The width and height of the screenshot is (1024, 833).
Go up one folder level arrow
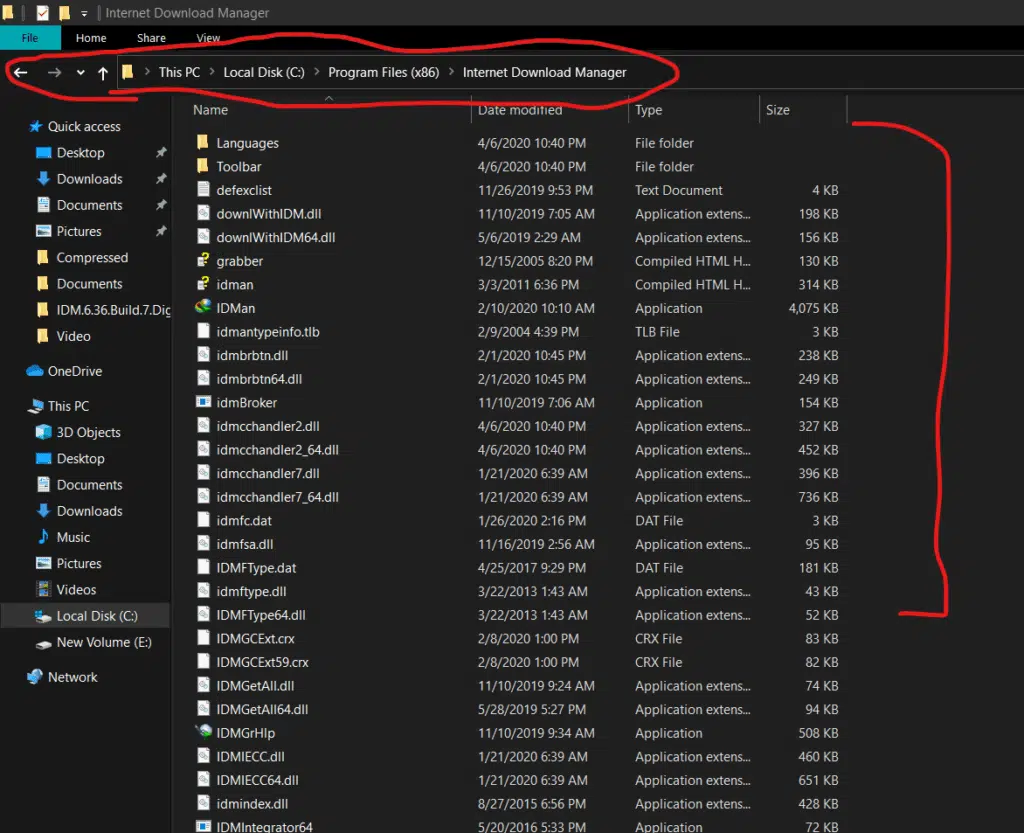pos(103,73)
